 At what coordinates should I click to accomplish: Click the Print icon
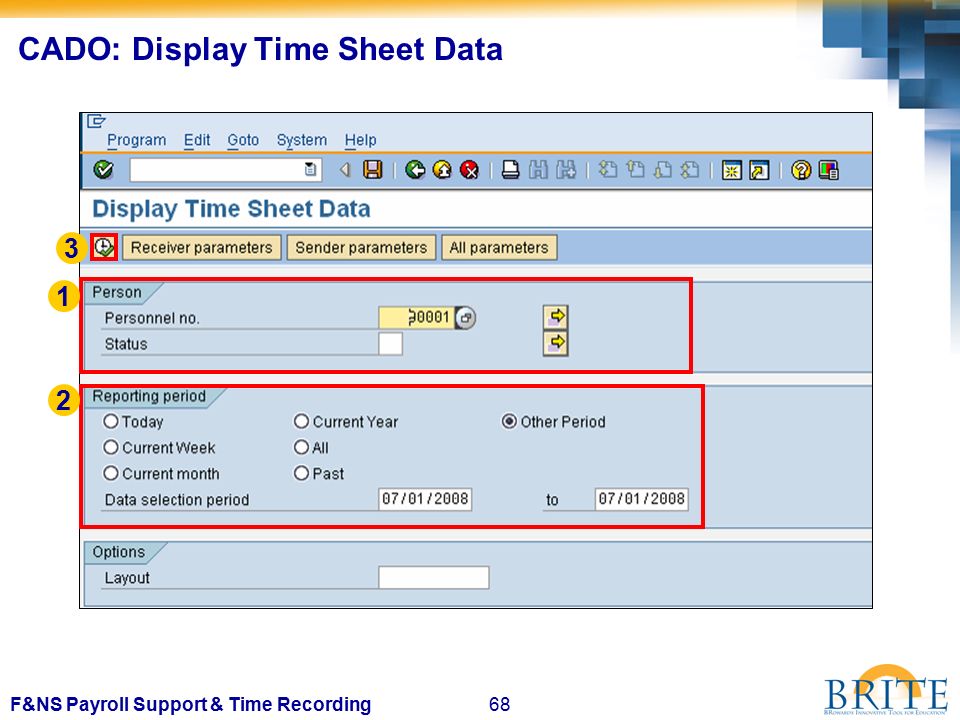(x=511, y=170)
